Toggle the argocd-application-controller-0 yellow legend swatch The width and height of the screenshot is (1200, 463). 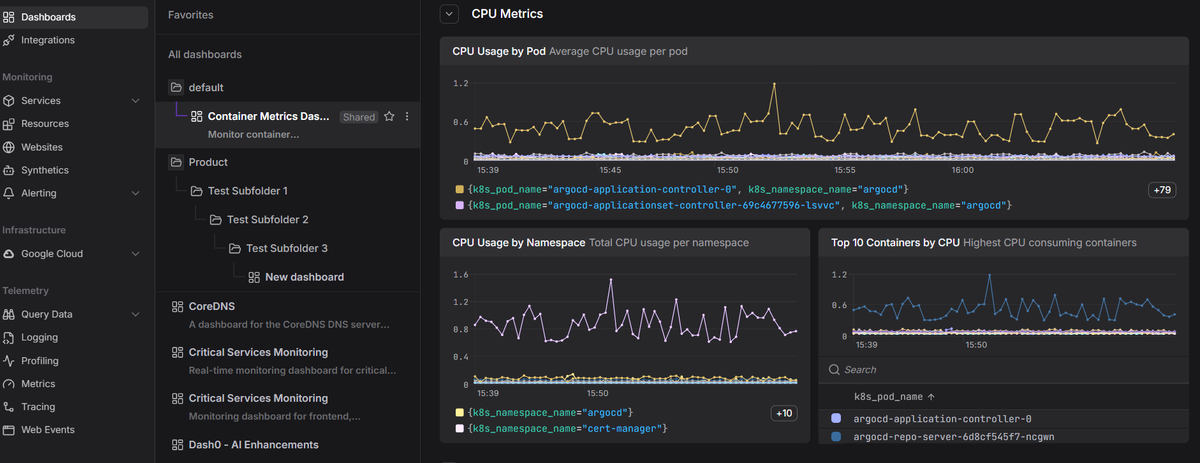coord(459,189)
